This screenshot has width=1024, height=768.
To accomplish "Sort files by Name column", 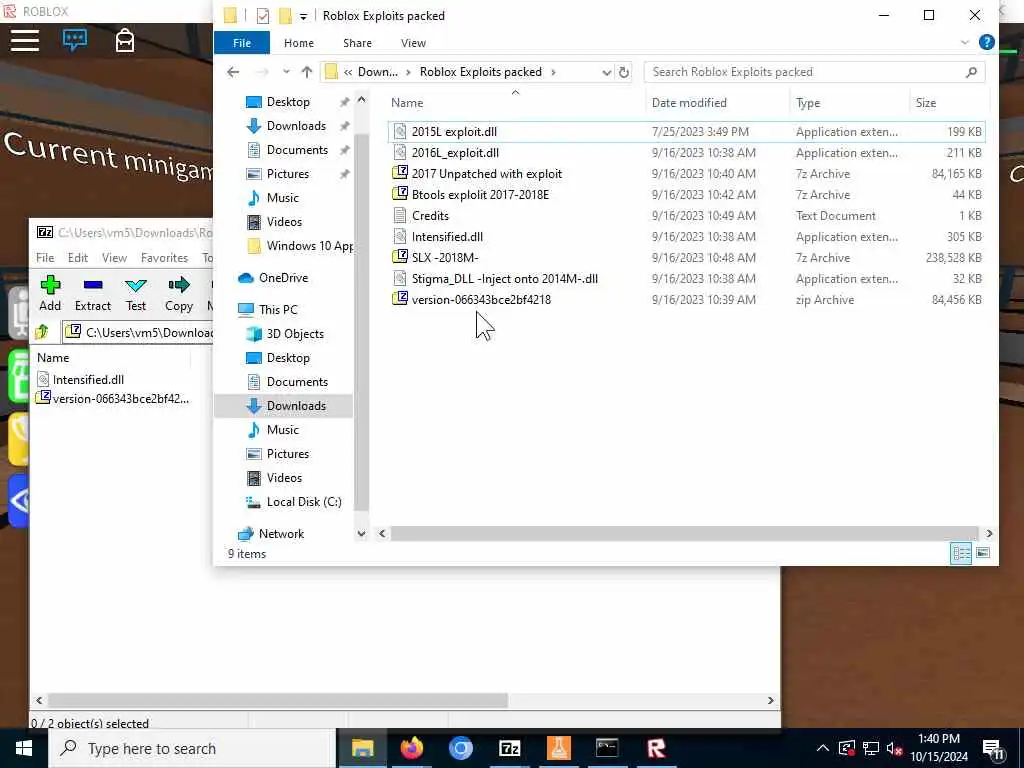I will tap(515, 103).
